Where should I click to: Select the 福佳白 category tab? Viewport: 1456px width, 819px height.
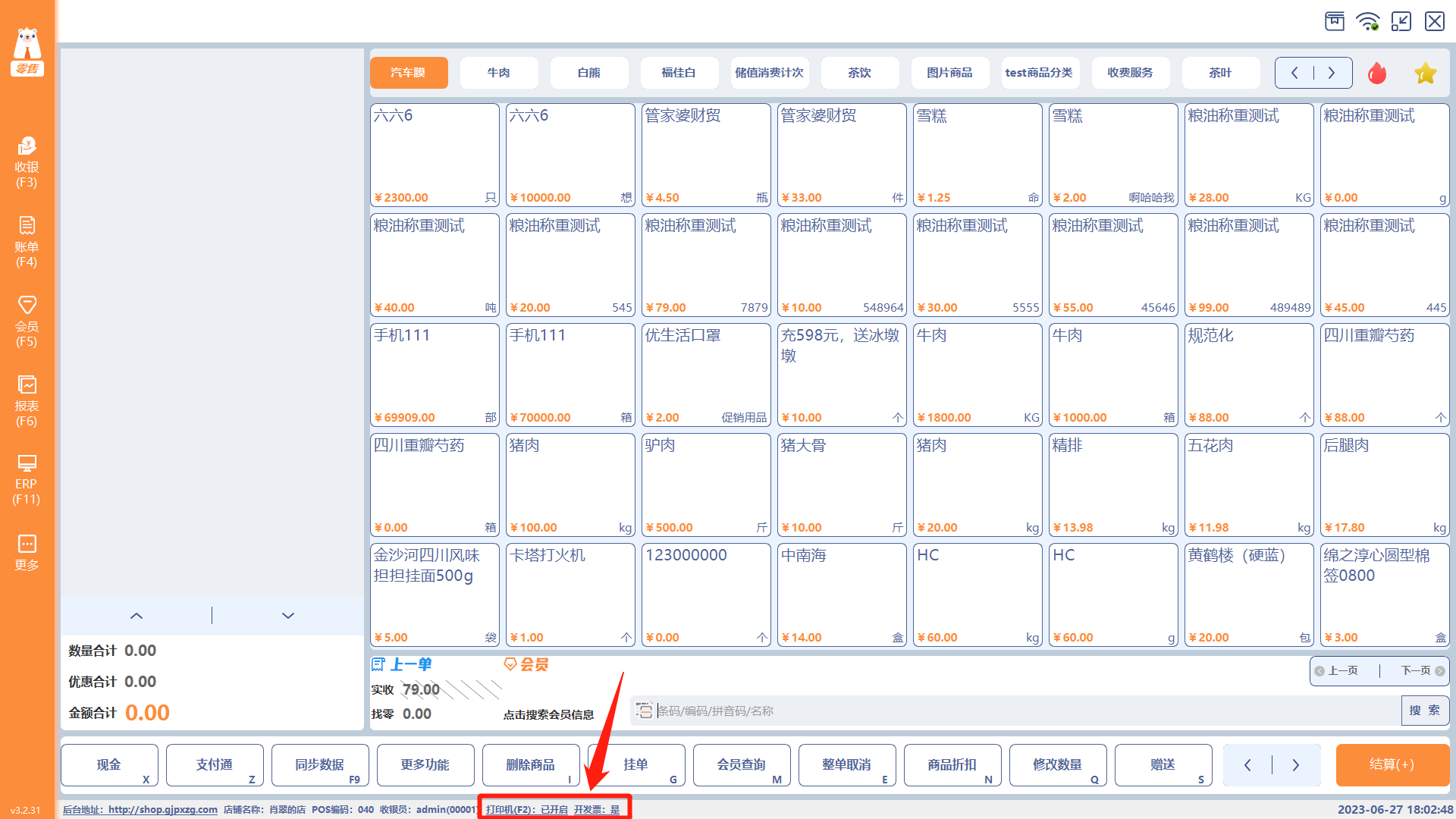click(679, 73)
